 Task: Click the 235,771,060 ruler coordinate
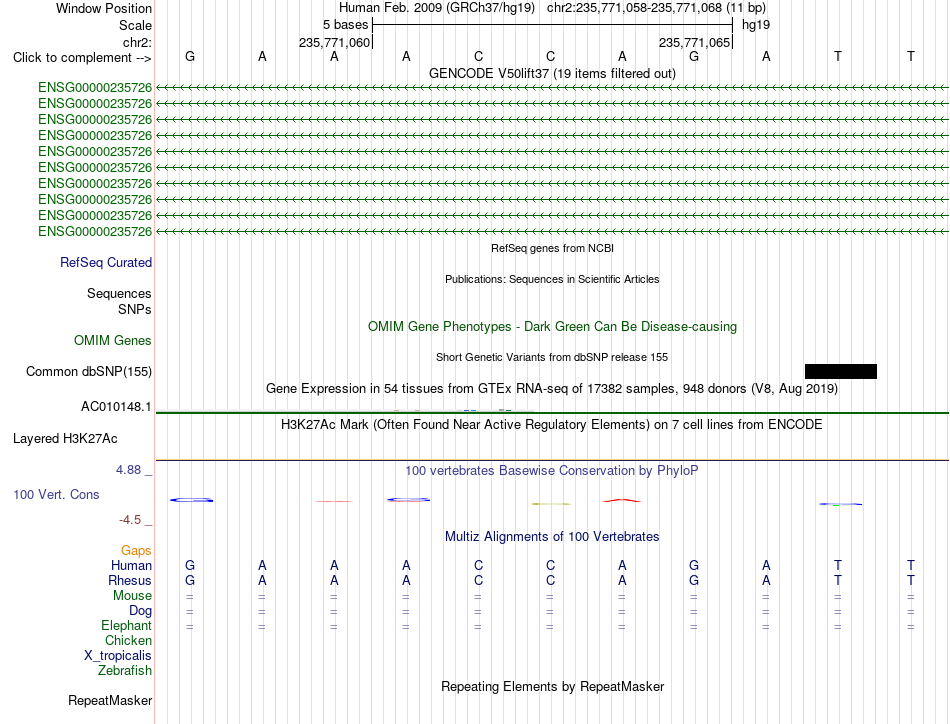pos(334,42)
